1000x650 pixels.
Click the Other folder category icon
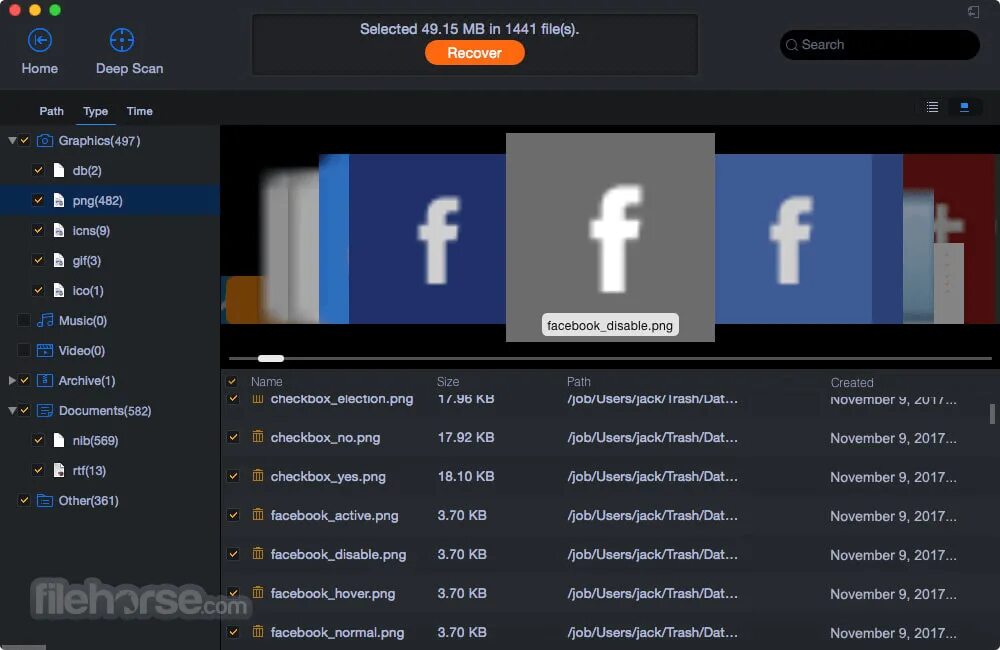click(x=45, y=500)
